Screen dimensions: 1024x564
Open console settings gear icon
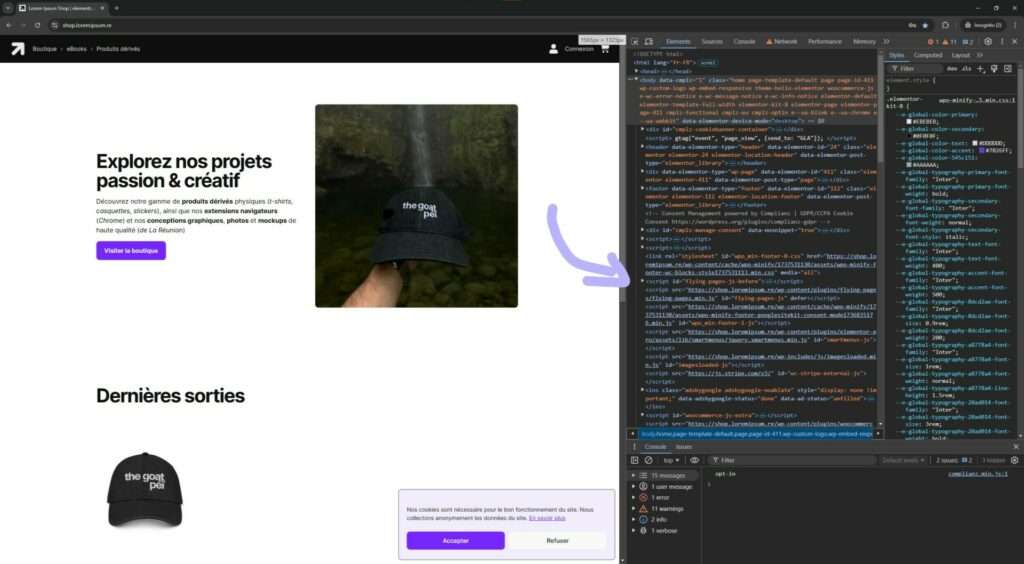[x=1014, y=460]
